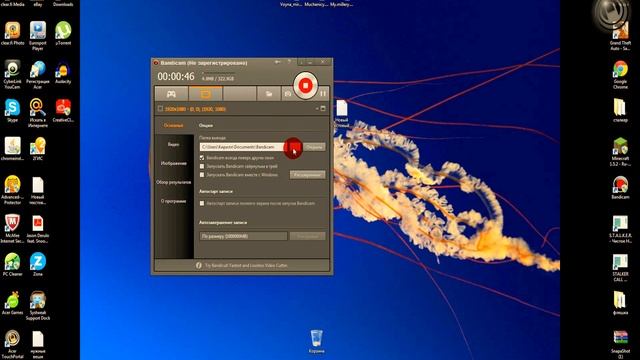The height and width of the screenshot is (360, 640).
Task: Open S.T.A.L.K.E.R. Чистое Небо shortcut
Action: tap(620, 229)
